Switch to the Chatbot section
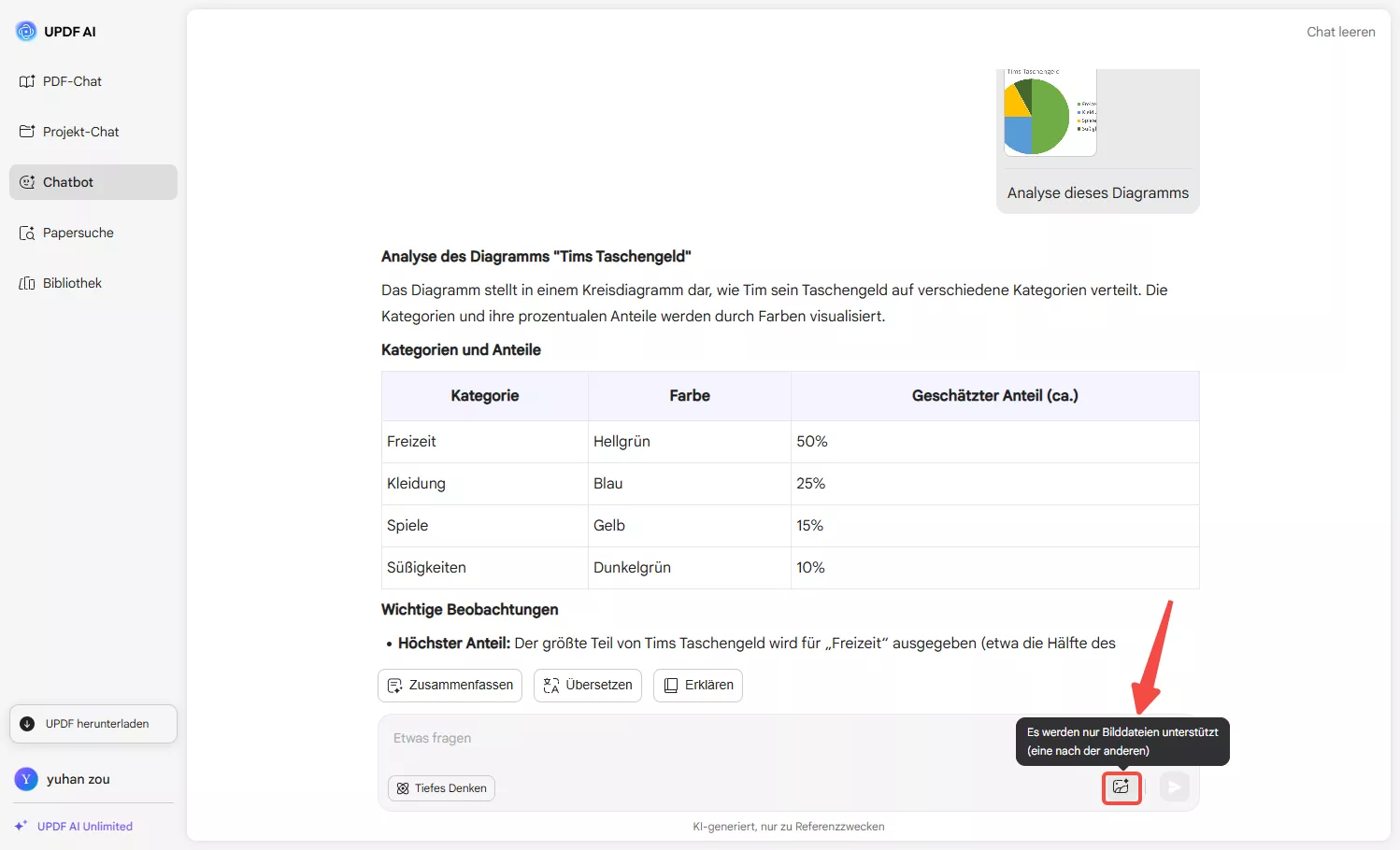This screenshot has height=850, width=1400. tap(69, 181)
